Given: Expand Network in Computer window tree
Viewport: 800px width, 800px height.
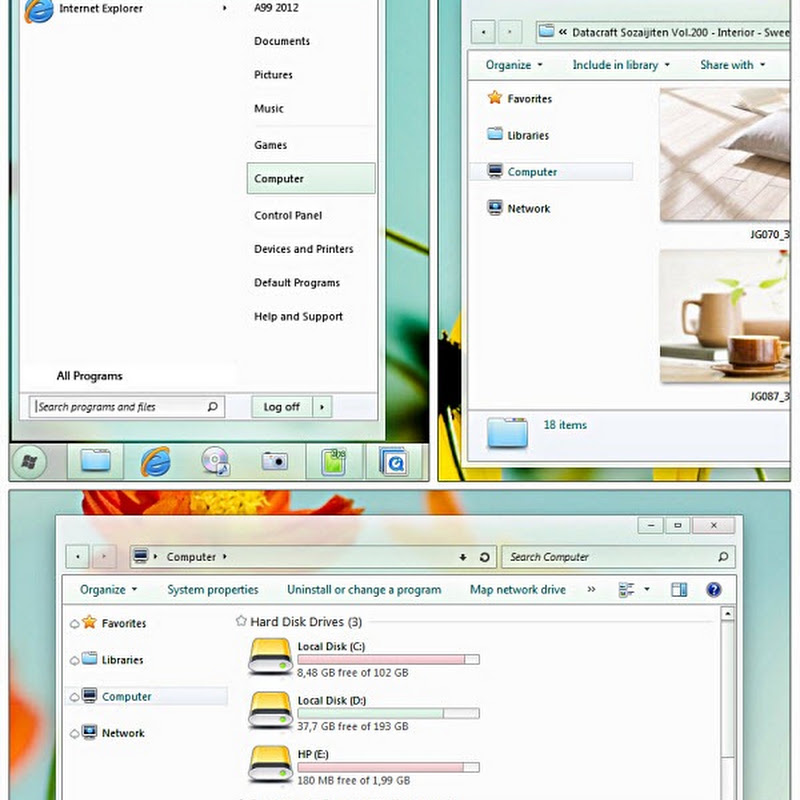Looking at the screenshot, I should (x=74, y=734).
